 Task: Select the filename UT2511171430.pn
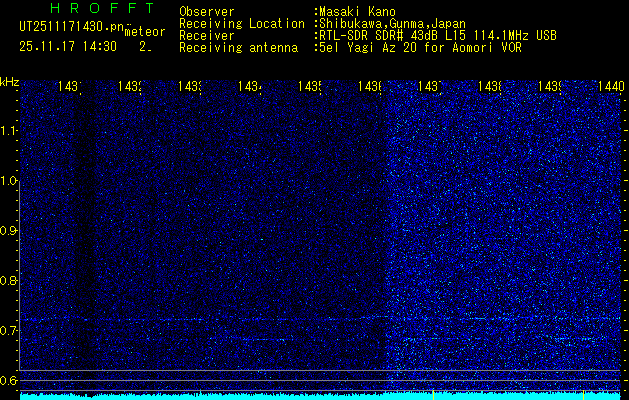pos(71,27)
